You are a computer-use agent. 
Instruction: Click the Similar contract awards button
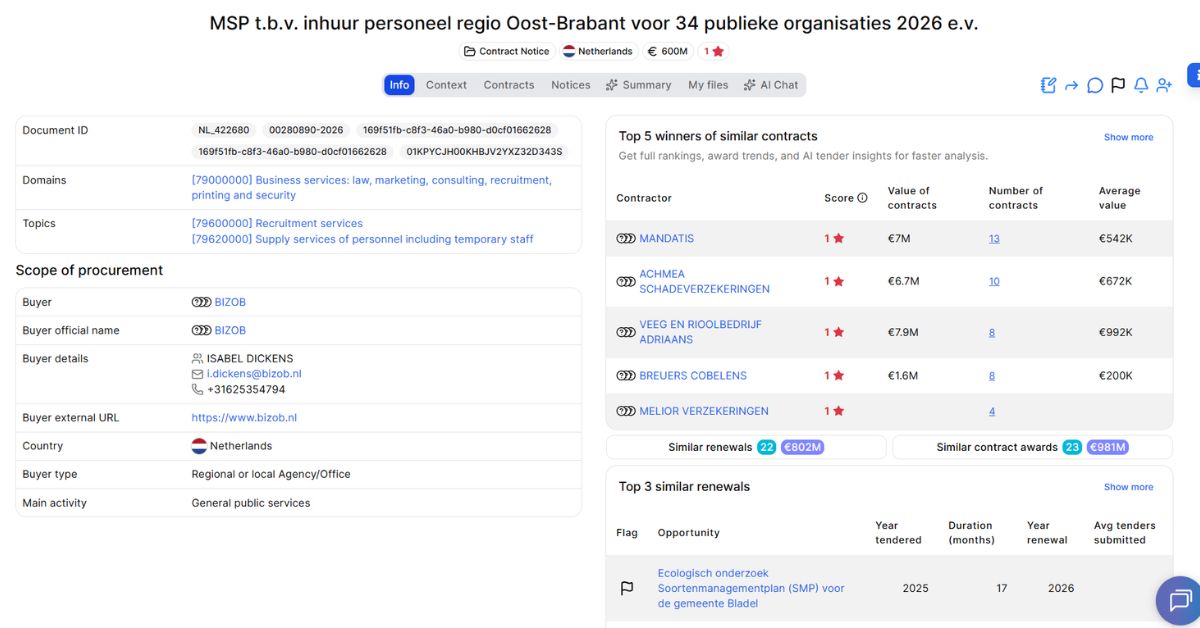click(1032, 447)
